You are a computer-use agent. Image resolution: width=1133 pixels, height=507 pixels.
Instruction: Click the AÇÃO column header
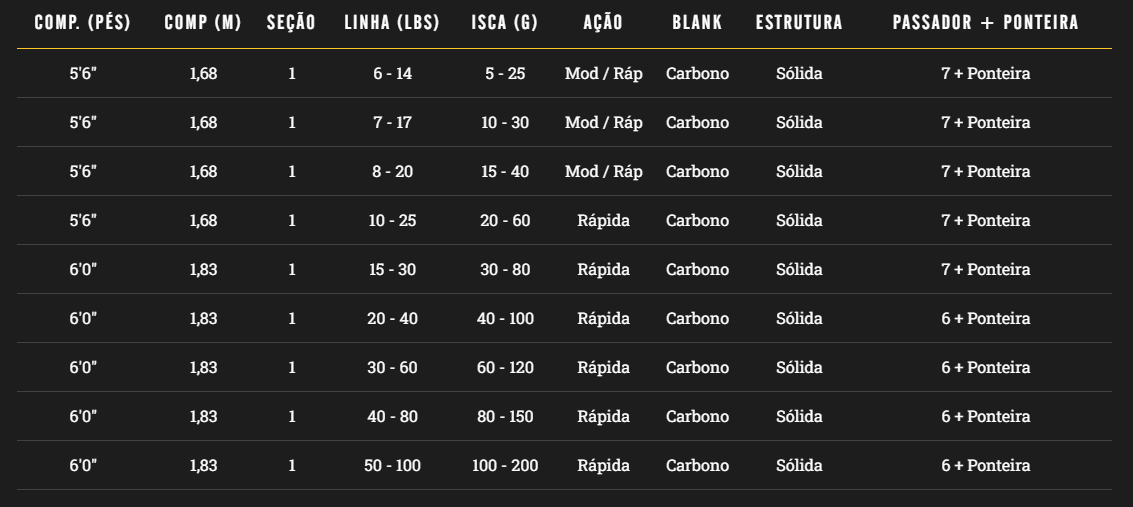click(x=603, y=23)
